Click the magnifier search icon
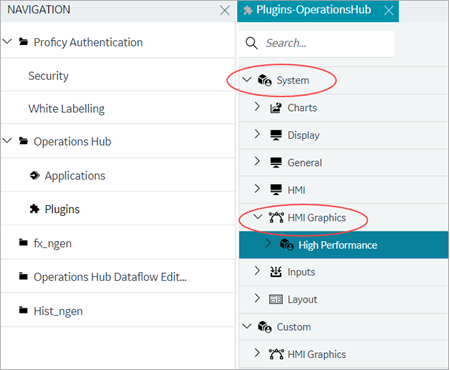450x370 pixels. (x=252, y=43)
